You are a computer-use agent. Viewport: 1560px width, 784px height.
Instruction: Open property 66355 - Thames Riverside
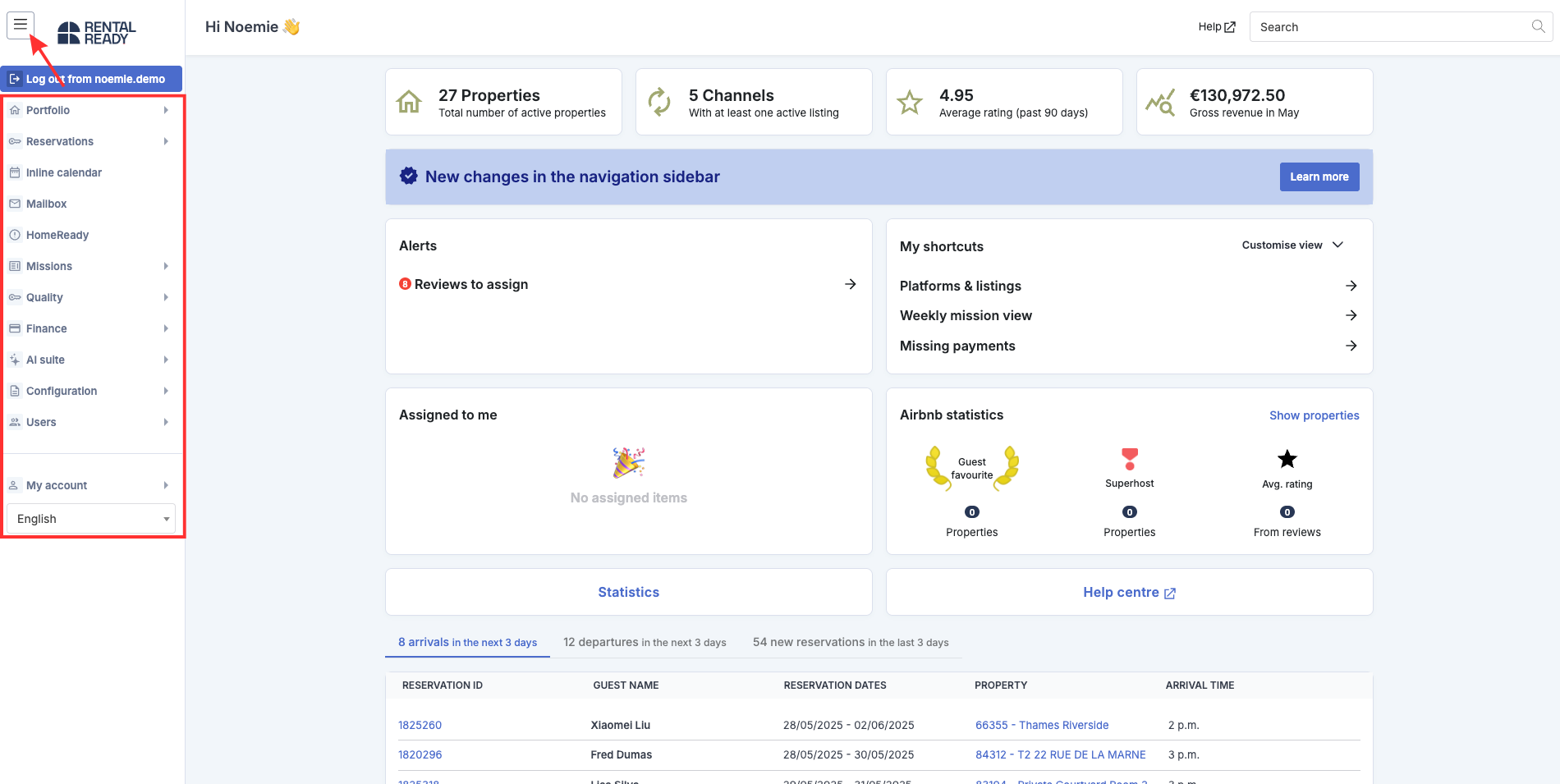[1042, 725]
